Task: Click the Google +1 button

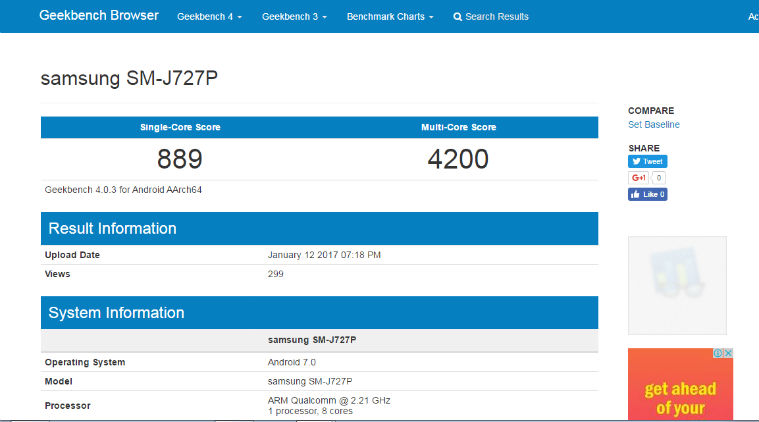Action: click(638, 178)
